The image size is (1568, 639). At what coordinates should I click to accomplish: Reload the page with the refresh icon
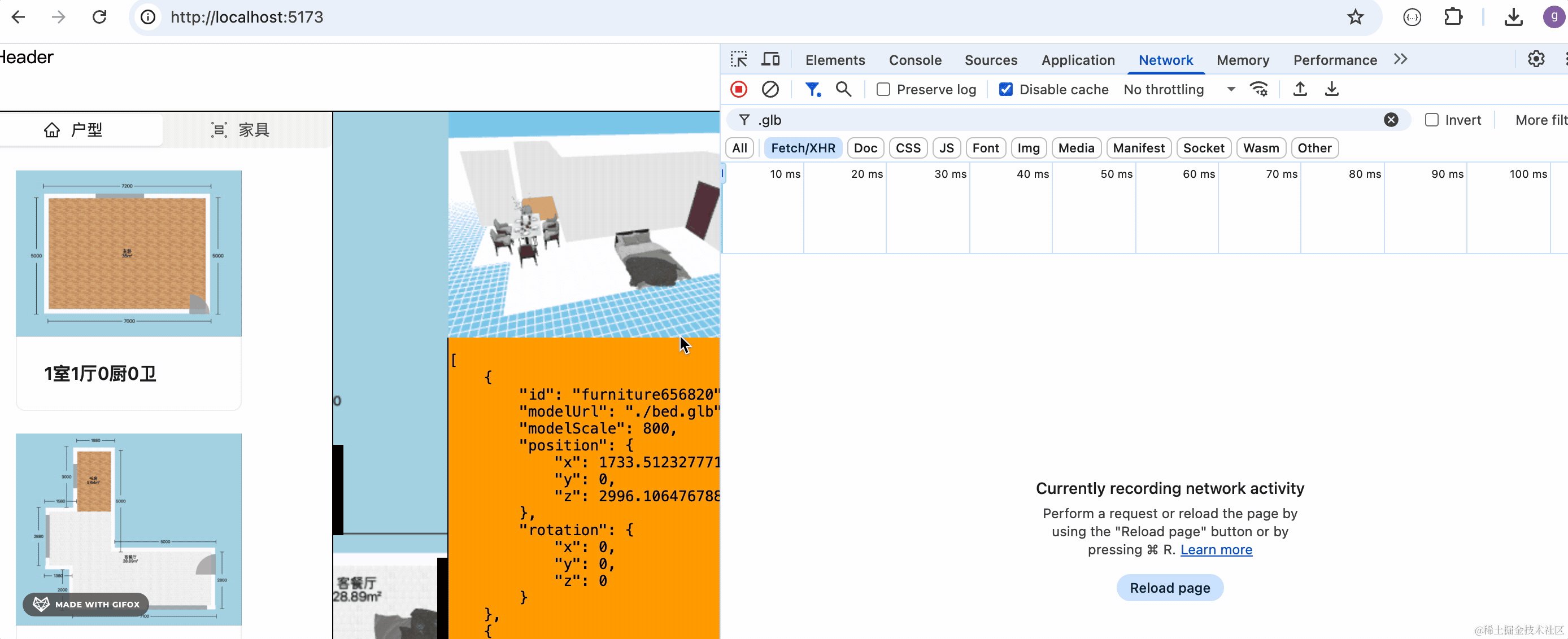pos(99,17)
